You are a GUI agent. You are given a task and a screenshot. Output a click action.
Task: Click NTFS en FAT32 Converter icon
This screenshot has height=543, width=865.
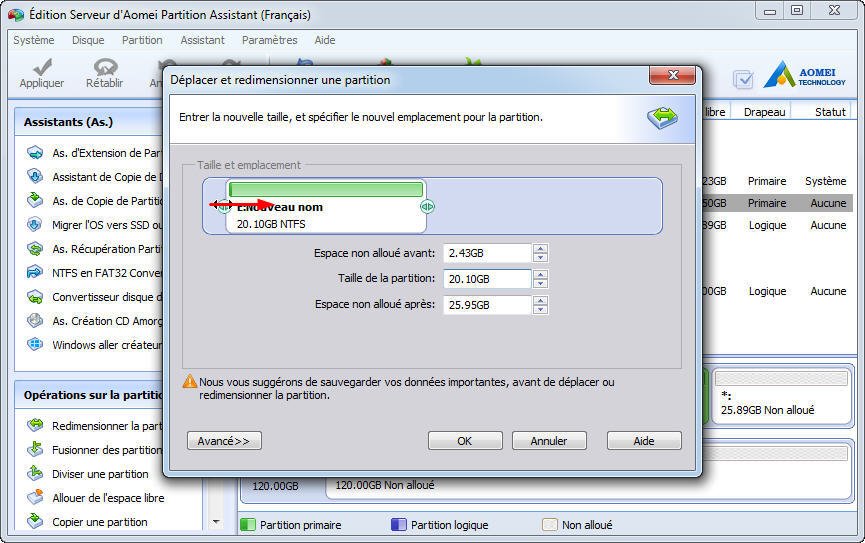[x=35, y=273]
